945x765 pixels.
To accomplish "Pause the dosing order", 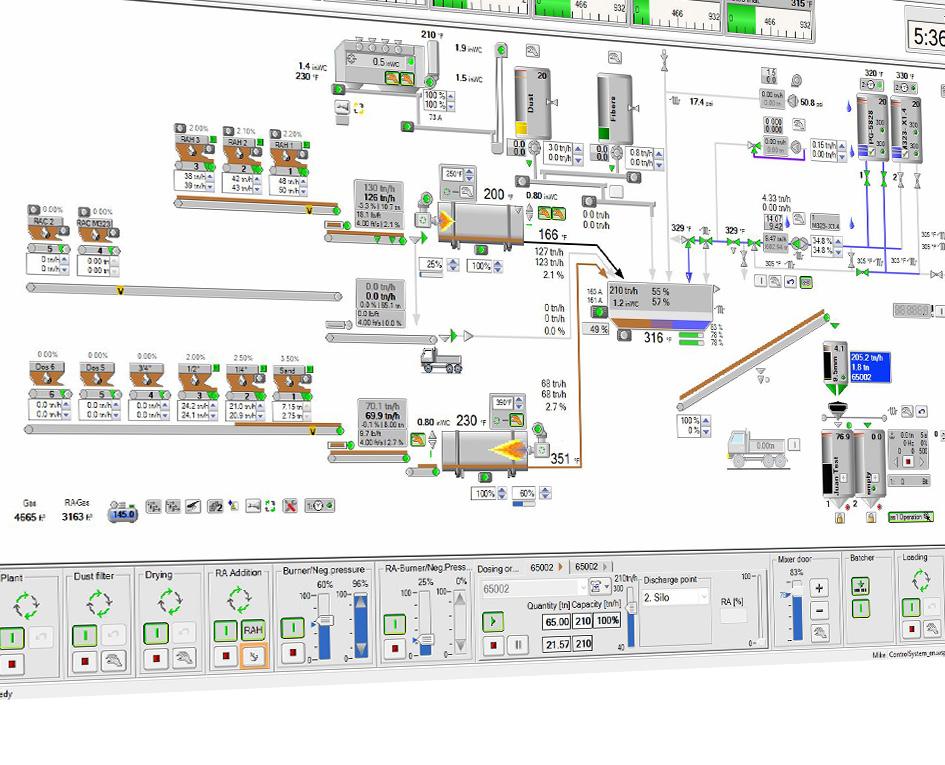I will (x=518, y=645).
